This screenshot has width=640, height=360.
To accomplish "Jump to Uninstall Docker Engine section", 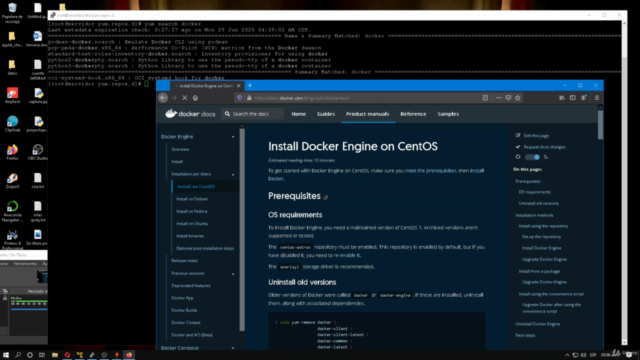I will click(x=538, y=324).
